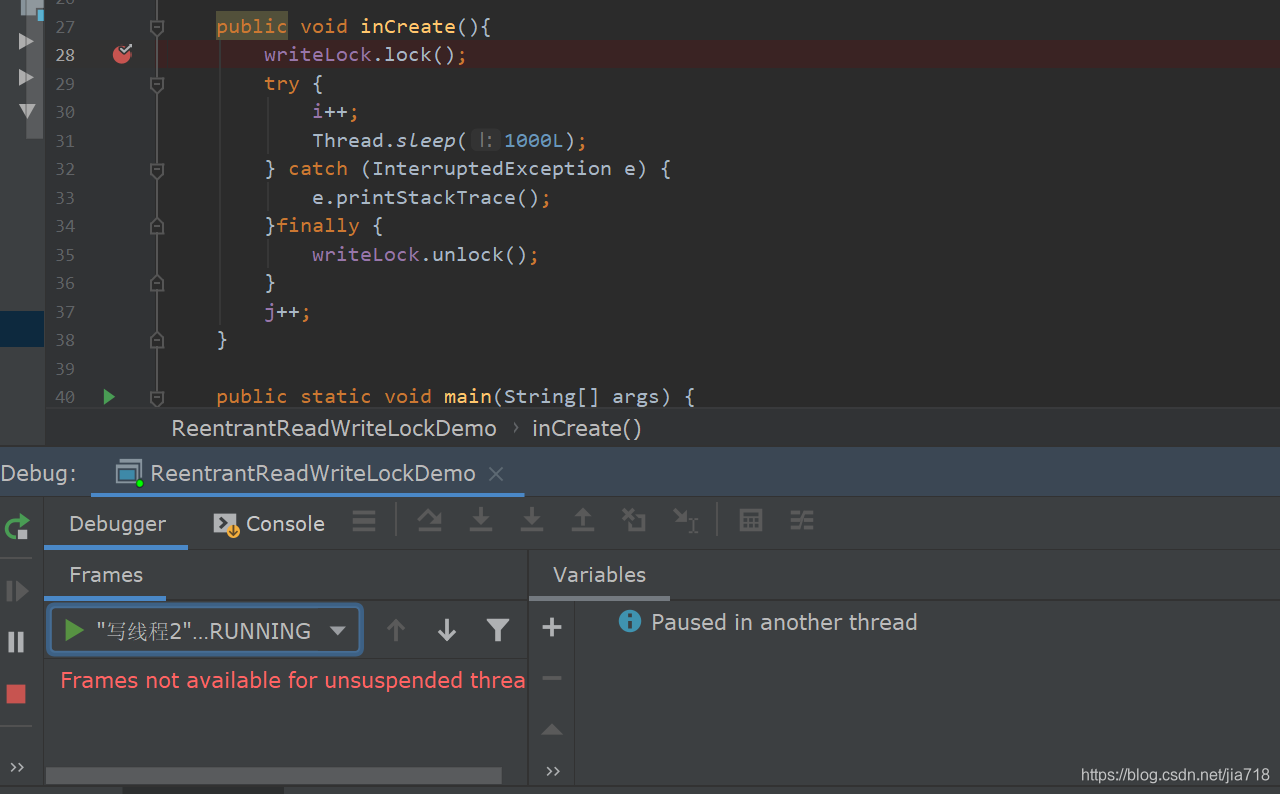The image size is (1280, 794).
Task: Click the Step Into debugger icon
Action: (x=481, y=520)
